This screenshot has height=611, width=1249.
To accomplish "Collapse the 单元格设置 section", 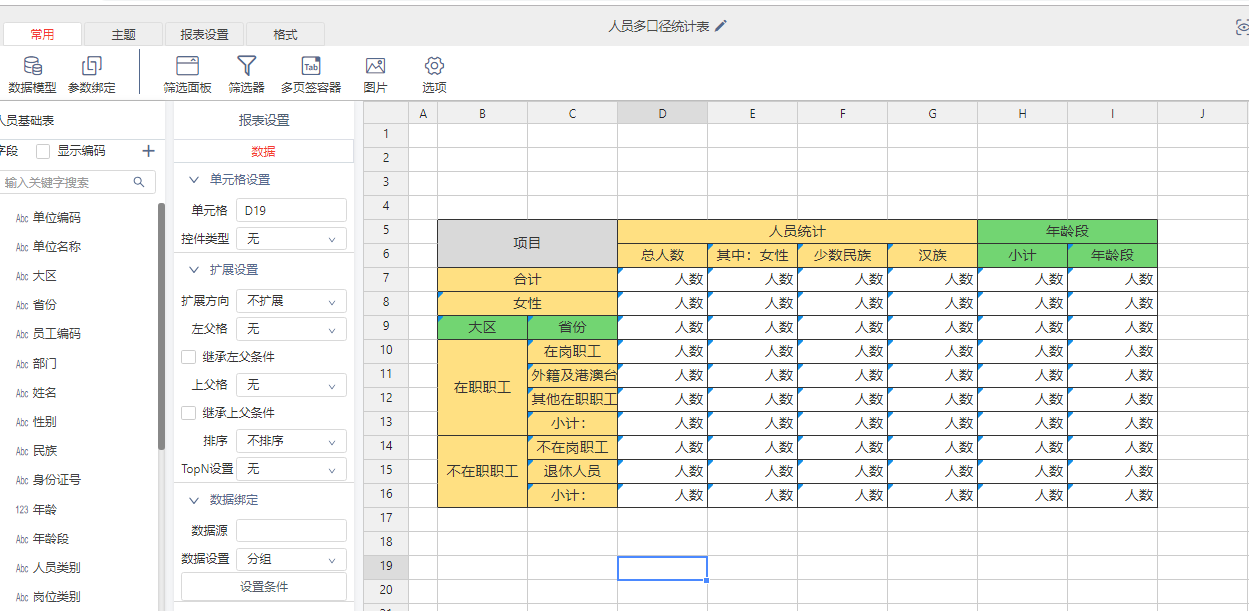I will click(194, 180).
